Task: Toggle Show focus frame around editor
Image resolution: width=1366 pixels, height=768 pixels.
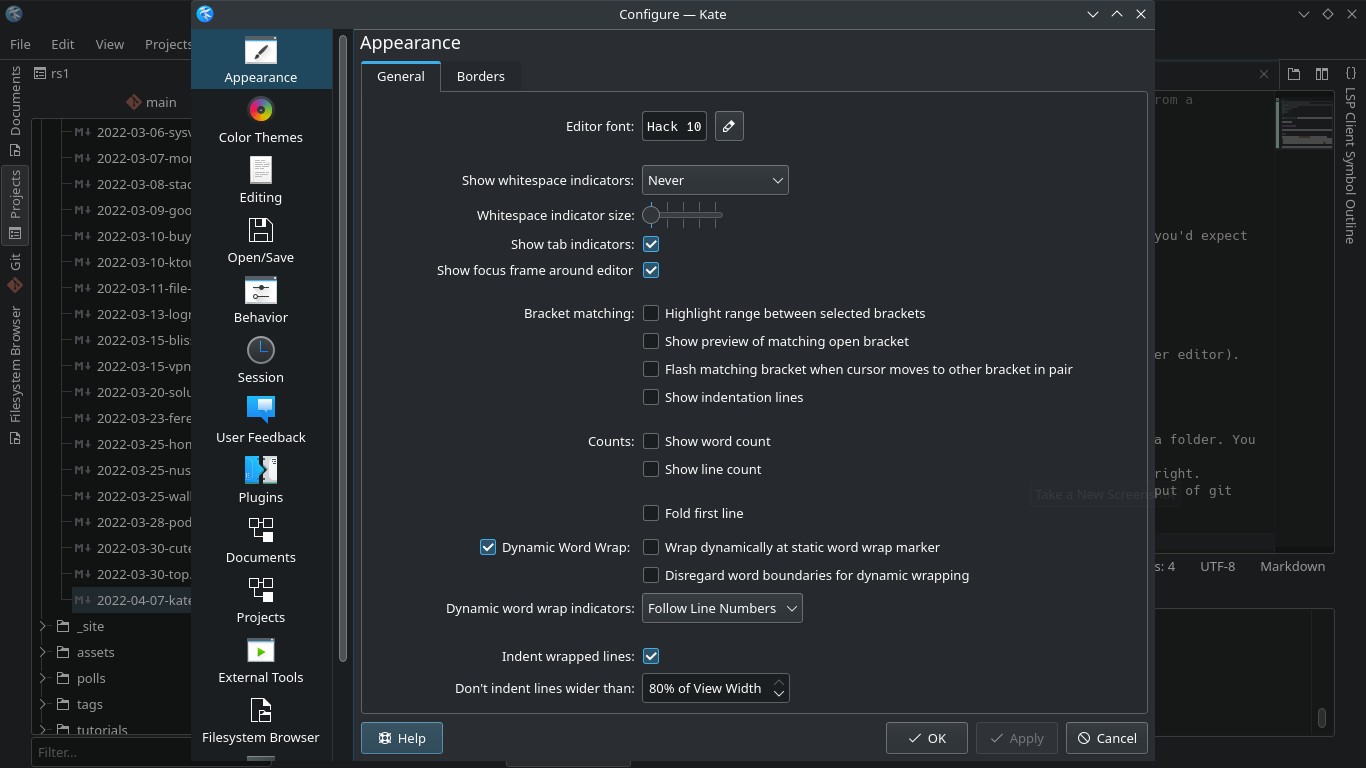Action: tap(651, 270)
